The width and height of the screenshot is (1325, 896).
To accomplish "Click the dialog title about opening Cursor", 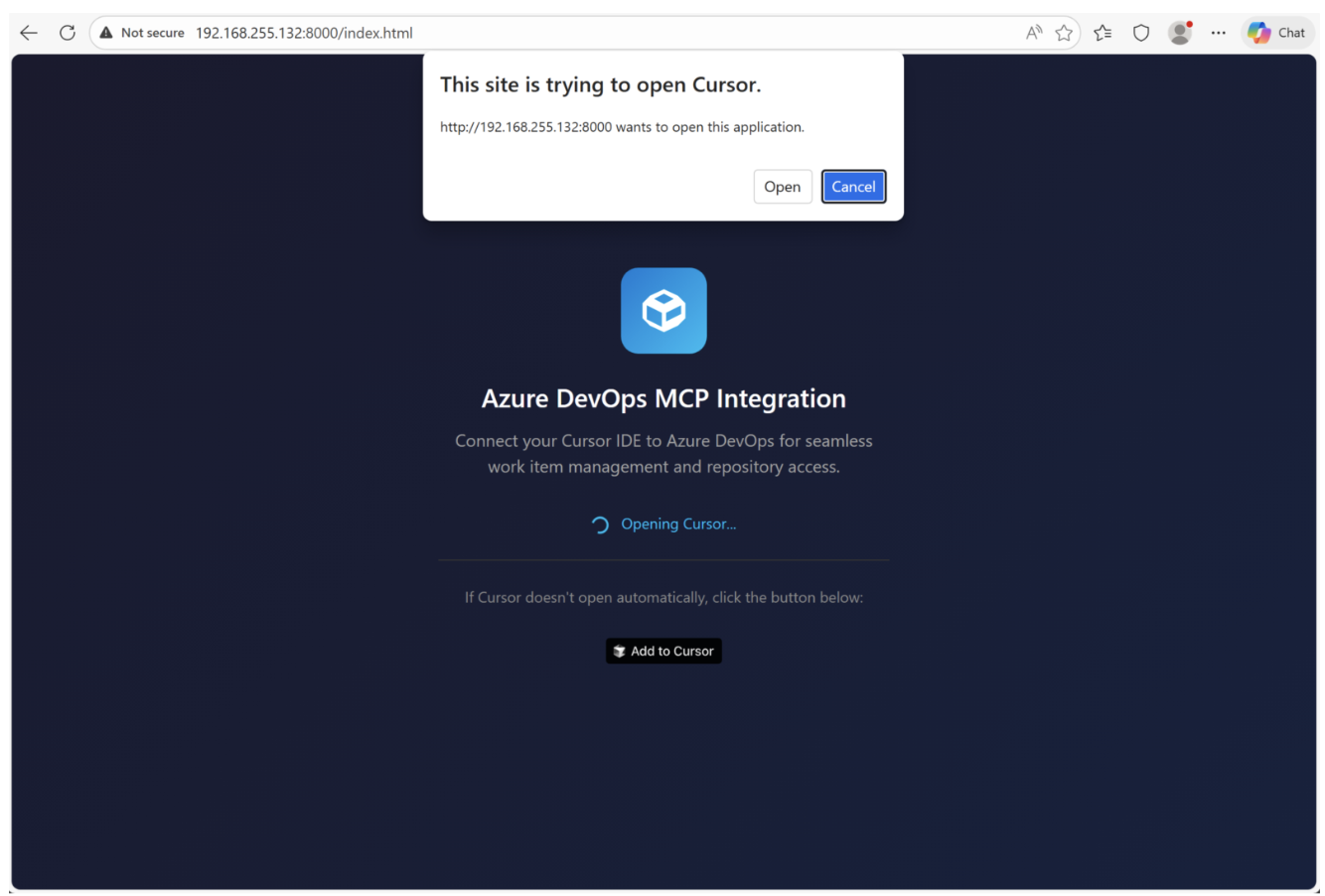I will [x=600, y=85].
